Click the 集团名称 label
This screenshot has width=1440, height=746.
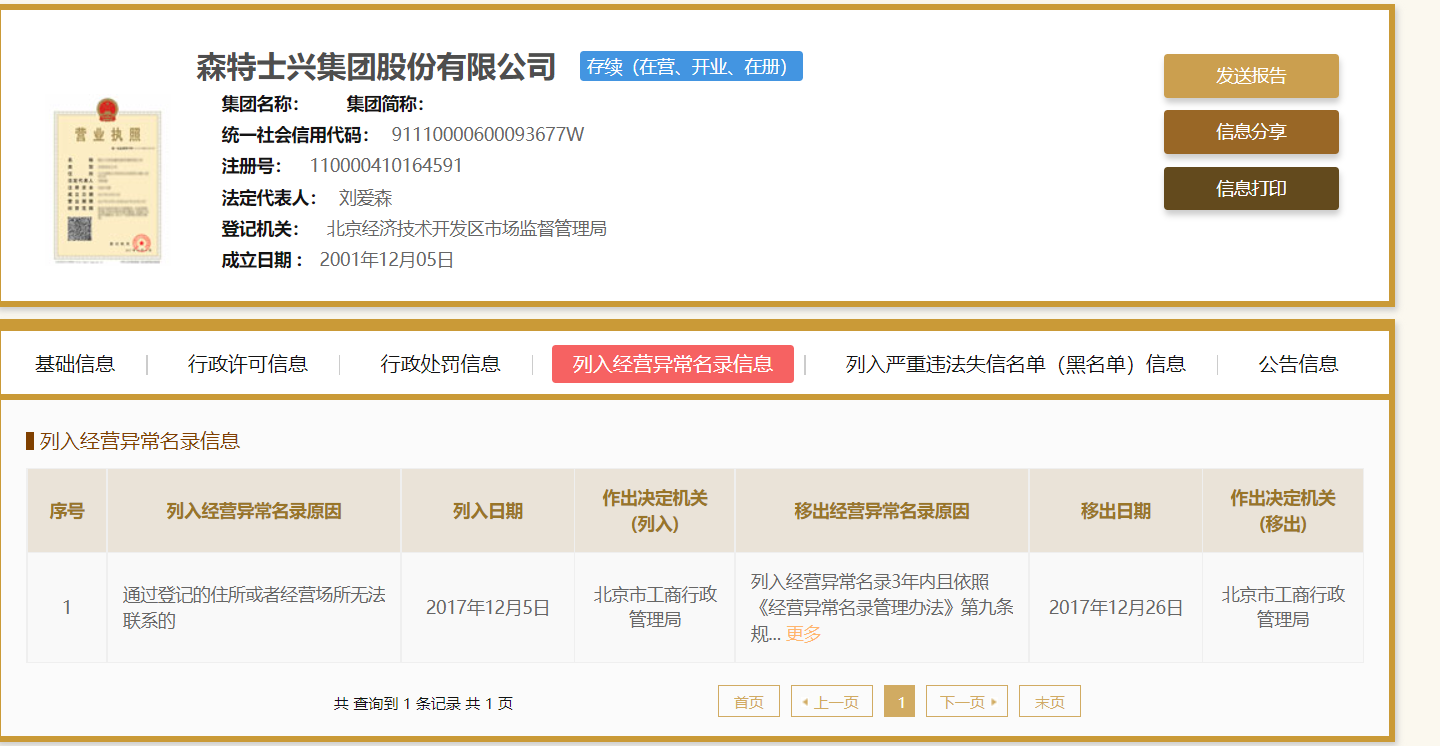pyautogui.click(x=260, y=104)
